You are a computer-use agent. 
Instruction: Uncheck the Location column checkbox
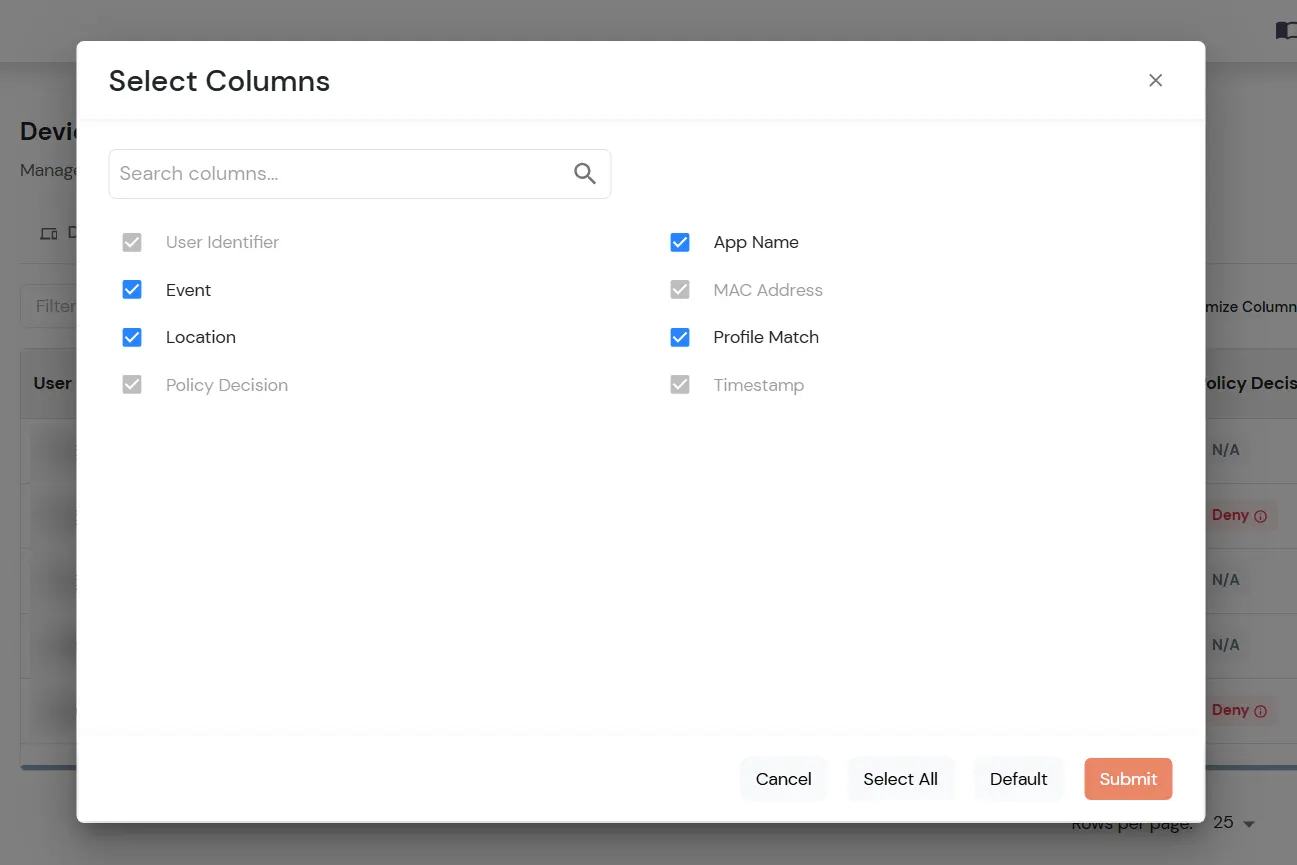pos(132,337)
